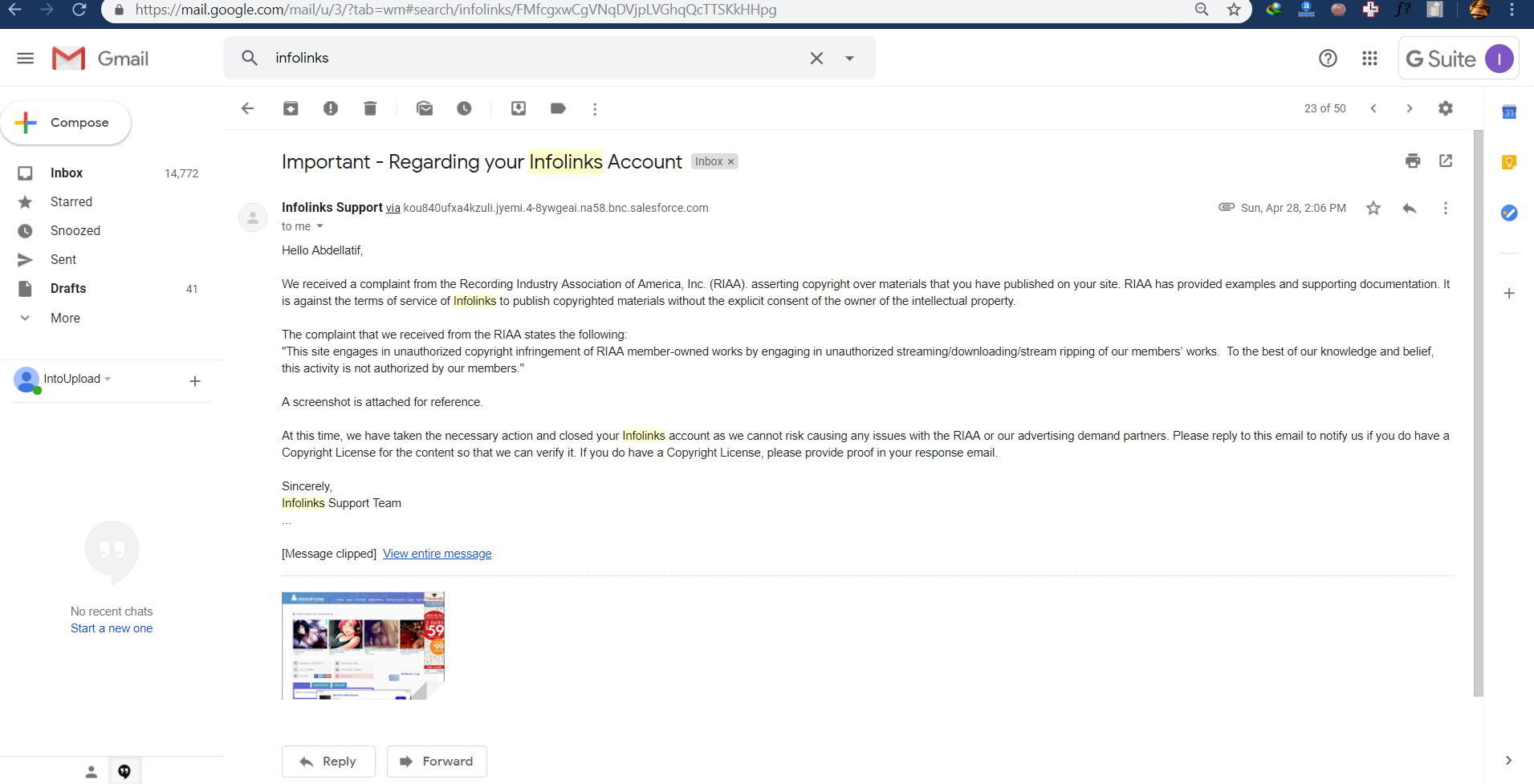Open Chrome menu three dots
Screen dimensions: 1534x784
[1512, 10]
